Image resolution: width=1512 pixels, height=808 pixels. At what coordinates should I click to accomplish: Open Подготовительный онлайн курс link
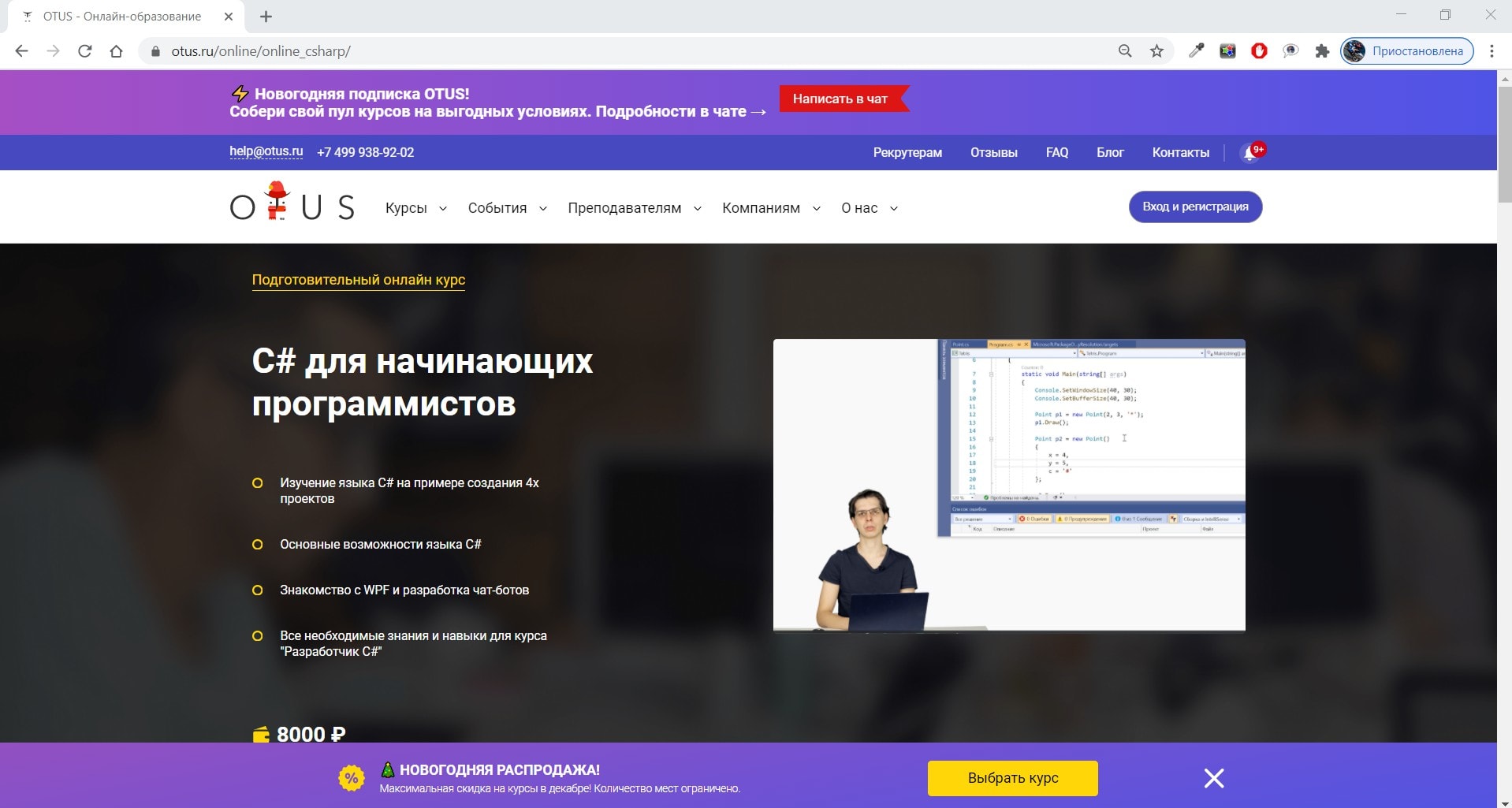click(358, 280)
